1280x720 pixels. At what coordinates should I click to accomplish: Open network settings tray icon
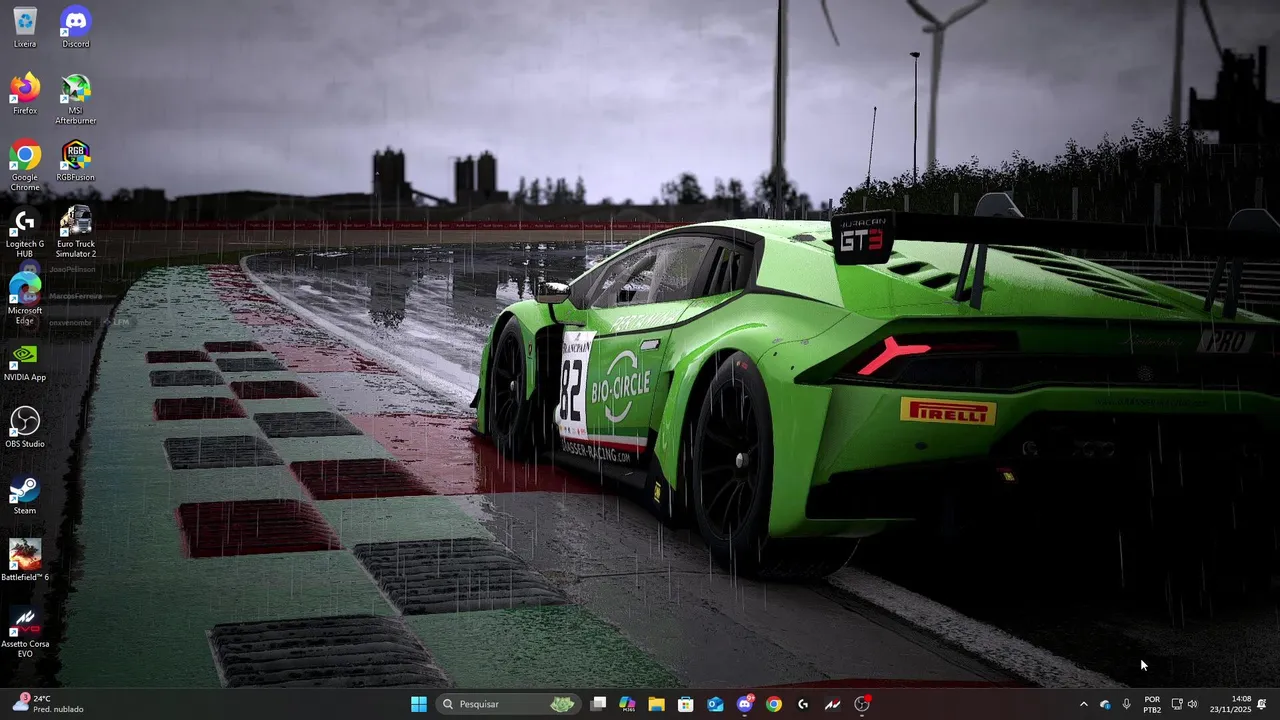click(1177, 704)
